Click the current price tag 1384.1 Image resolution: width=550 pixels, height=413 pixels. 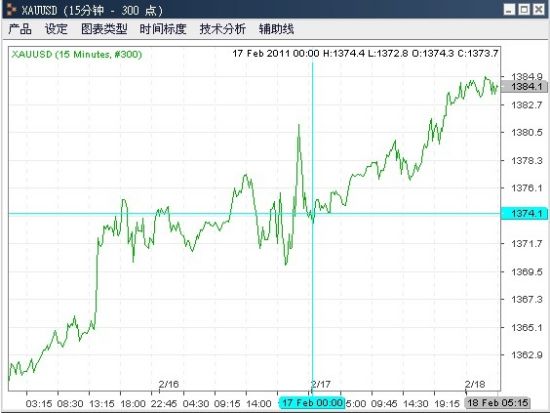coord(524,87)
